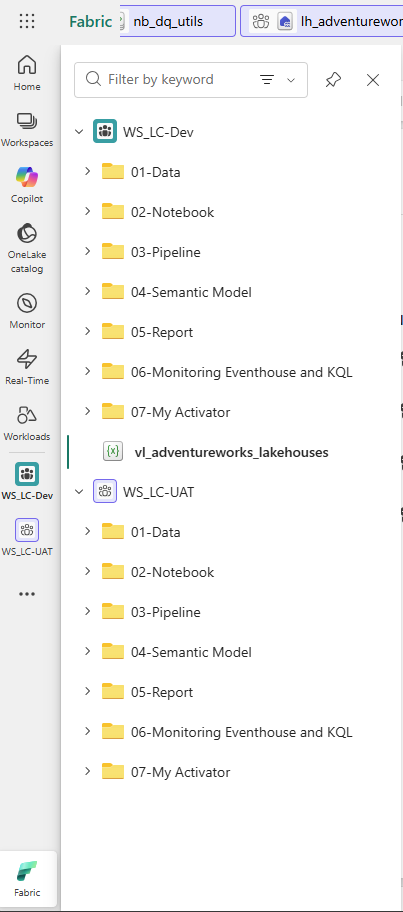This screenshot has height=912, width=403.
Task: Open the Real-Time hub
Action: 27,367
